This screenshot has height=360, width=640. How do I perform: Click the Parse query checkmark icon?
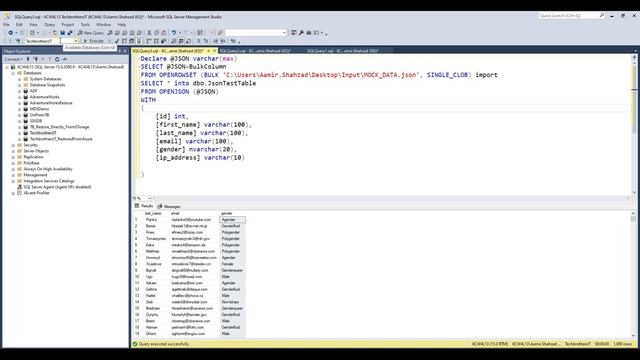point(117,41)
